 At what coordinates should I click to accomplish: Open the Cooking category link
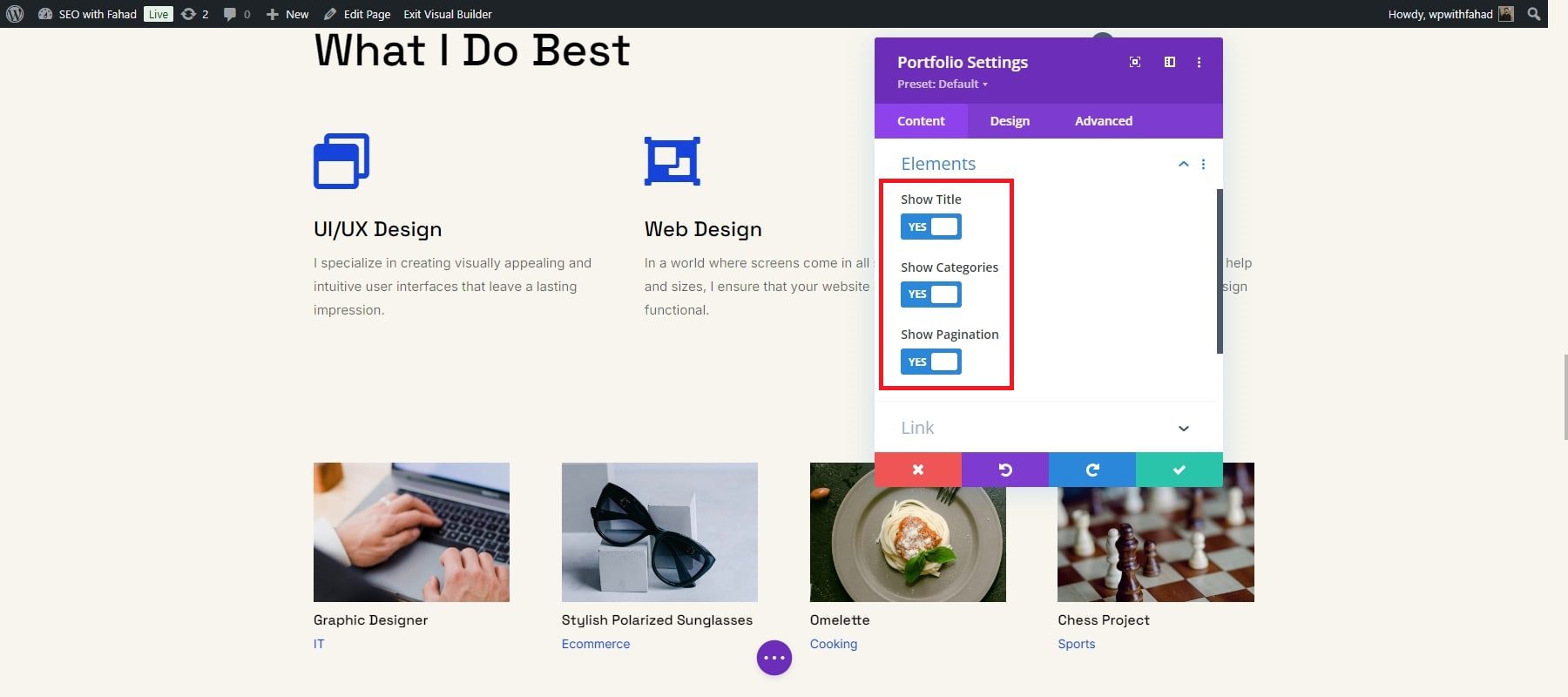tap(834, 644)
